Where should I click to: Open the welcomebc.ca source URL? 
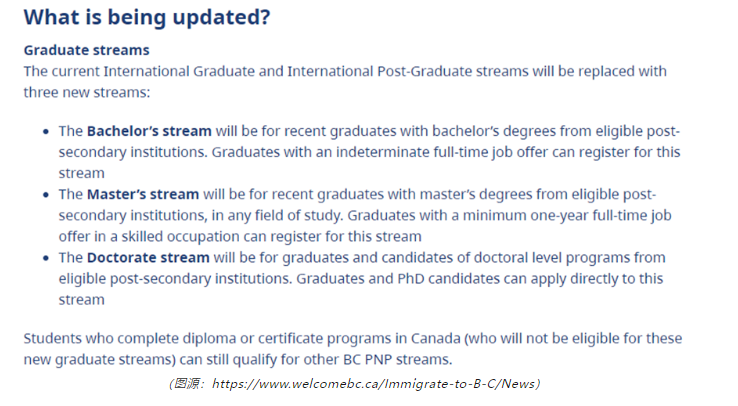pyautogui.click(x=373, y=384)
